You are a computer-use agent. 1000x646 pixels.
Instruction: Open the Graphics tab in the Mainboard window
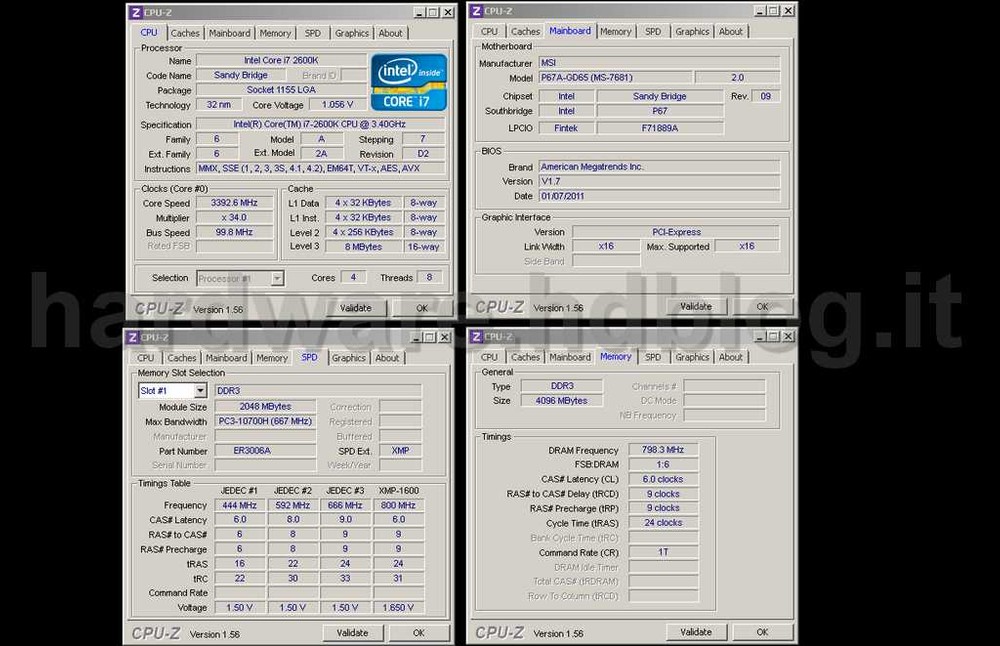click(x=692, y=32)
